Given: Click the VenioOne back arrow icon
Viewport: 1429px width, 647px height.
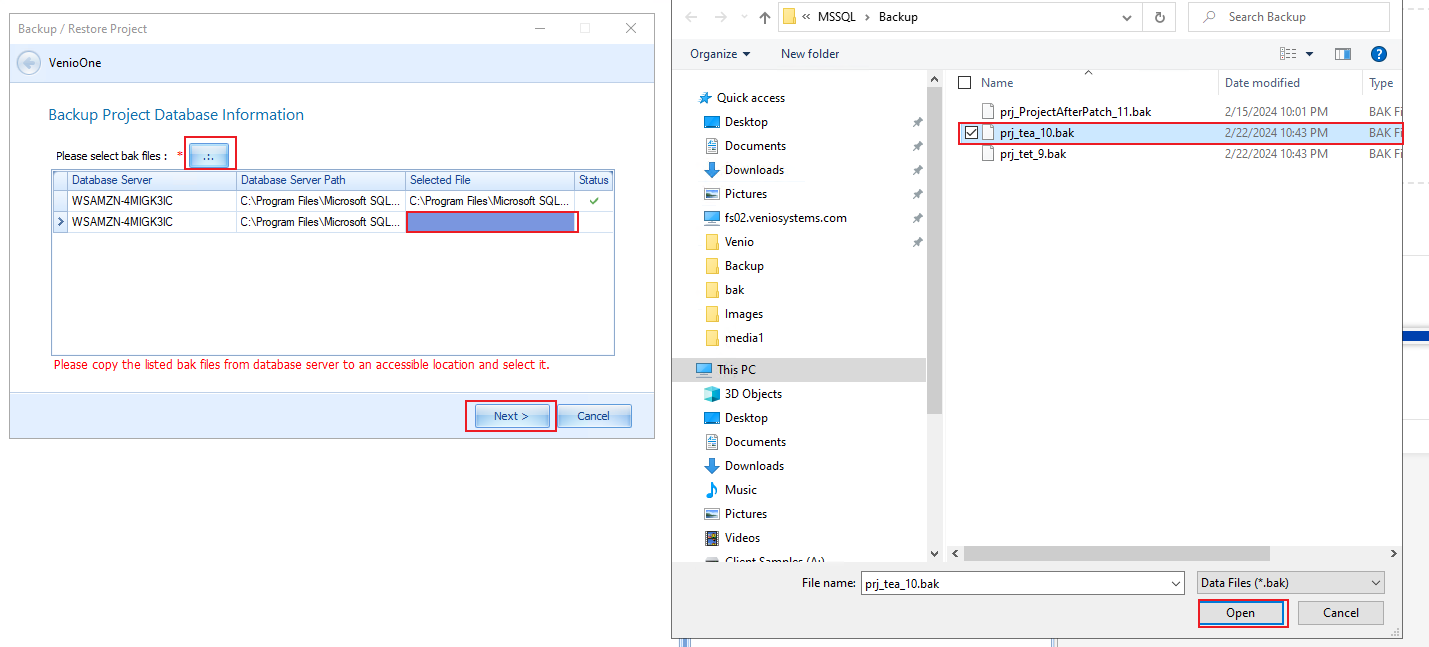Looking at the screenshot, I should pos(29,63).
